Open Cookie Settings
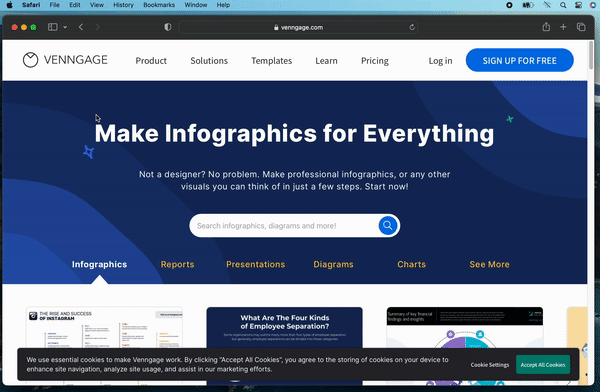The width and height of the screenshot is (600, 392). pyautogui.click(x=490, y=365)
